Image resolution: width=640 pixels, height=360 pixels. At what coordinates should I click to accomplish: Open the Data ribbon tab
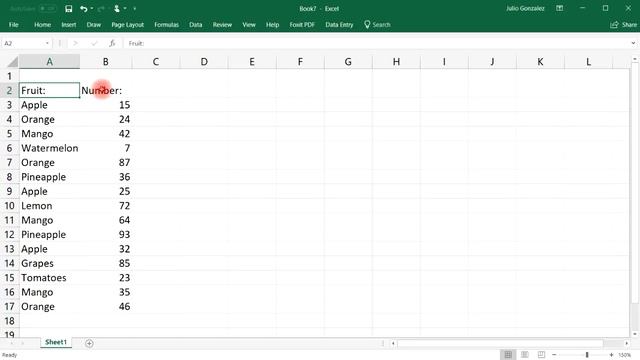pyautogui.click(x=196, y=24)
